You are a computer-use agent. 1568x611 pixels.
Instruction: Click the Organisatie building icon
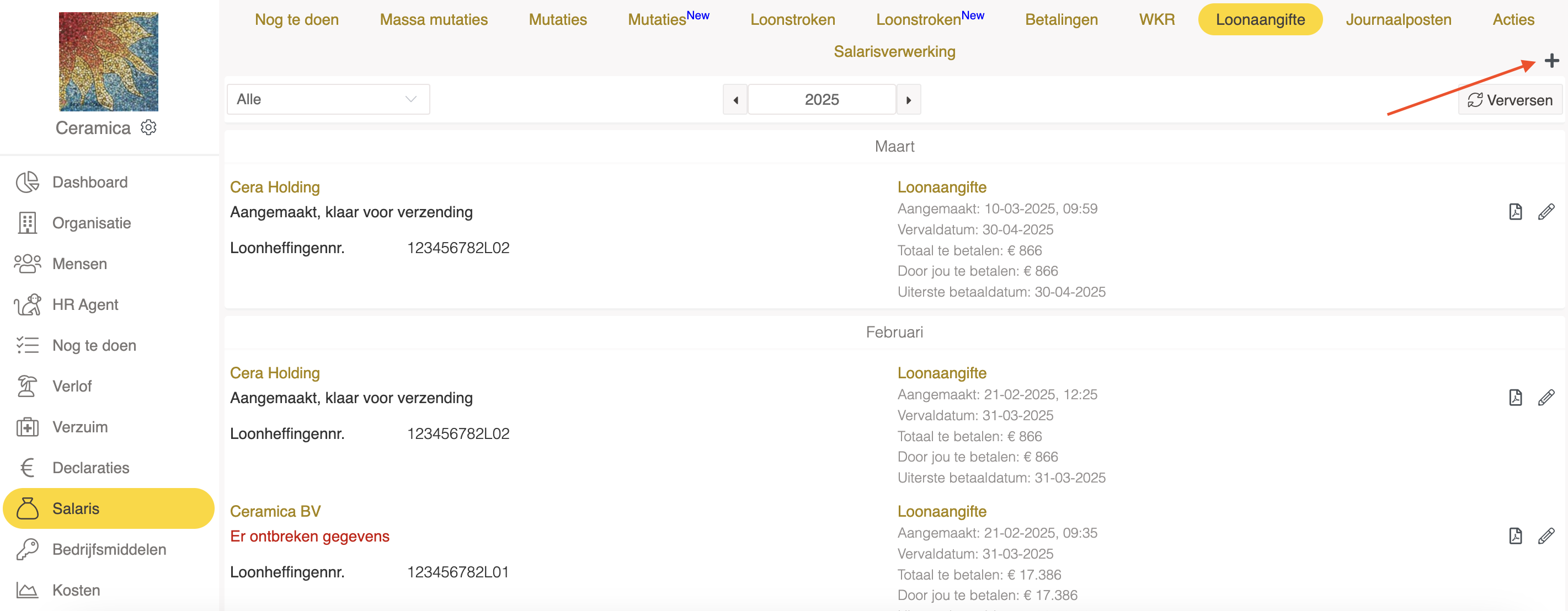[x=28, y=223]
